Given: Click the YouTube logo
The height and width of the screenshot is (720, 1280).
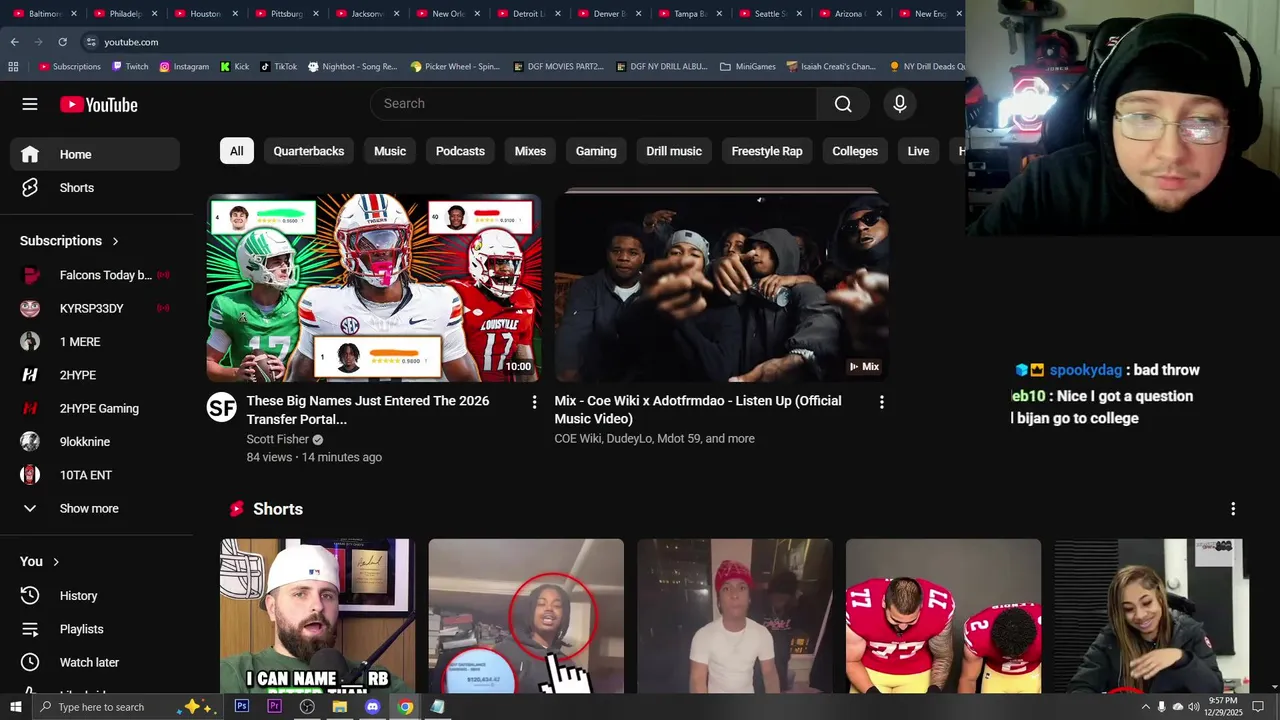Looking at the screenshot, I should pos(98,105).
